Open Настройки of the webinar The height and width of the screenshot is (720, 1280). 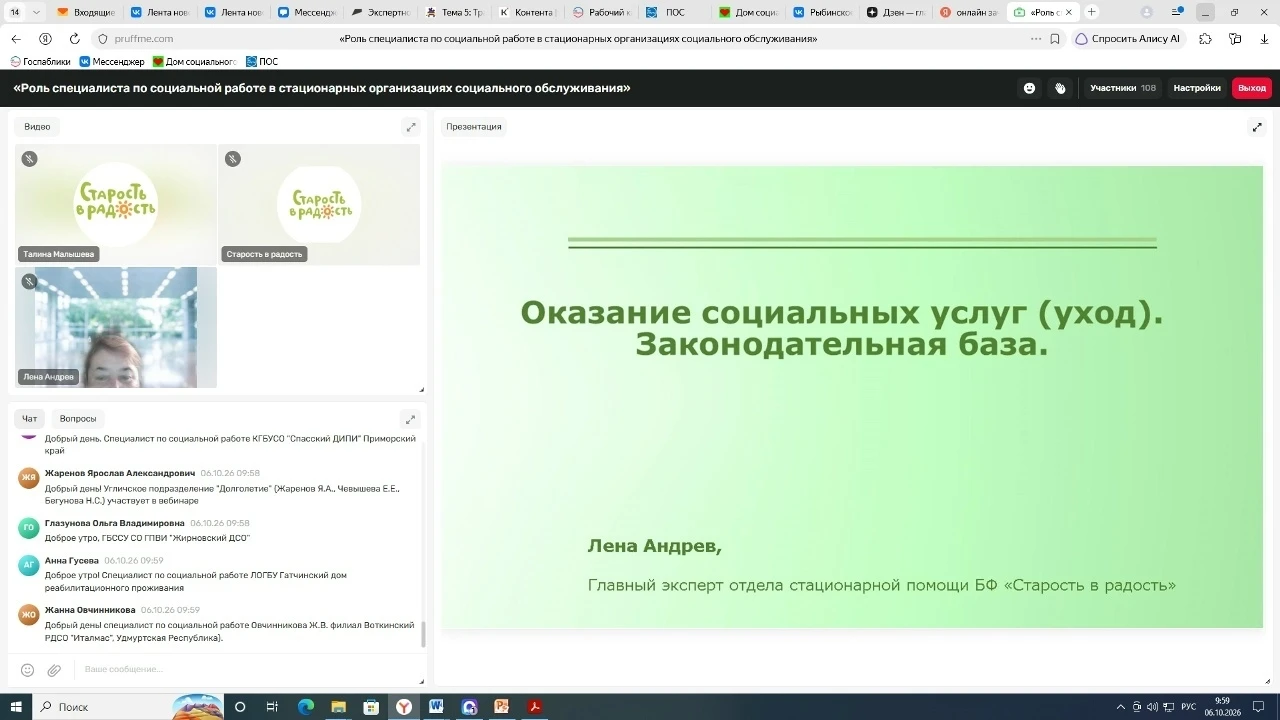point(1197,88)
